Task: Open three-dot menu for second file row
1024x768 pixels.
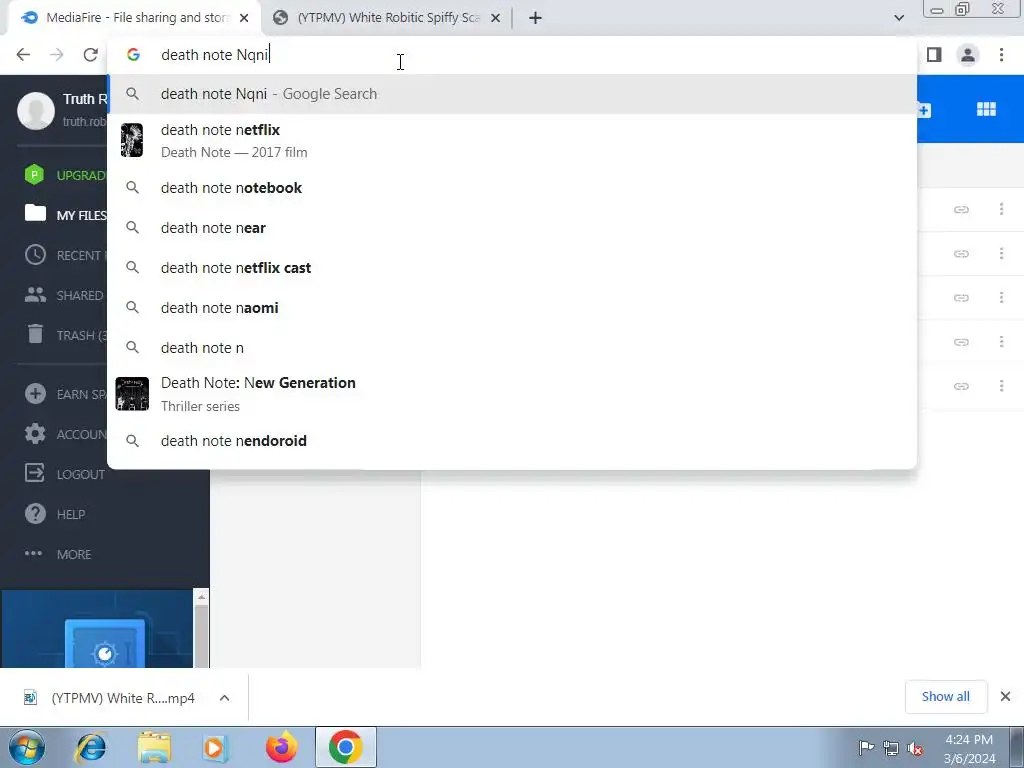Action: 1001,253
